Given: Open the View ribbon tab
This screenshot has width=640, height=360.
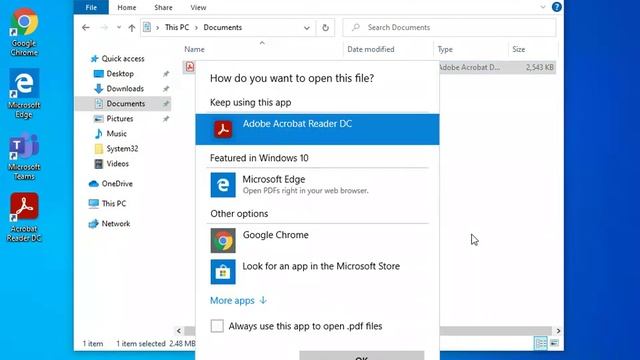Looking at the screenshot, I should pyautogui.click(x=198, y=7).
